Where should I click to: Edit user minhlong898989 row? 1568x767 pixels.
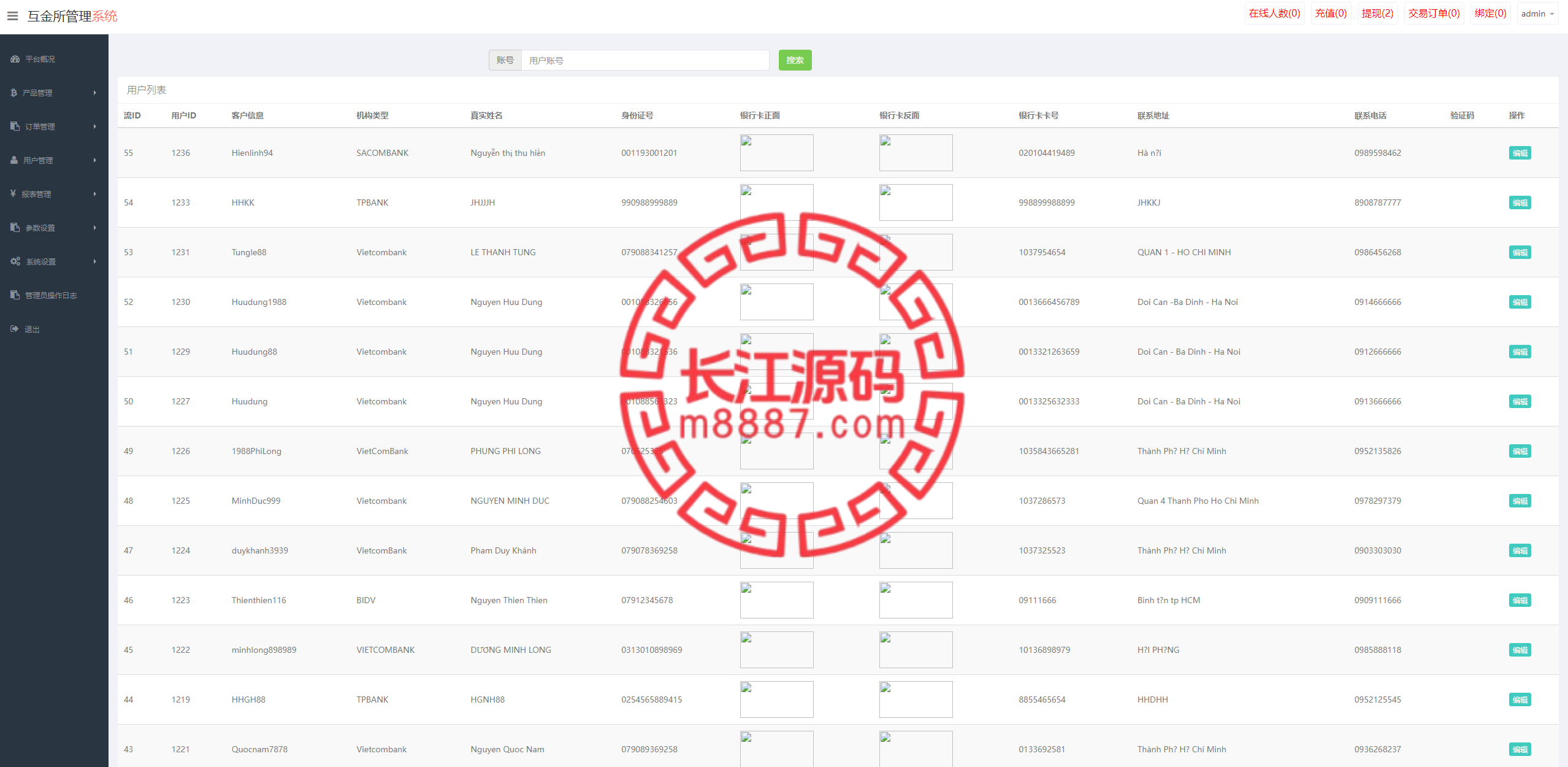(x=1520, y=650)
